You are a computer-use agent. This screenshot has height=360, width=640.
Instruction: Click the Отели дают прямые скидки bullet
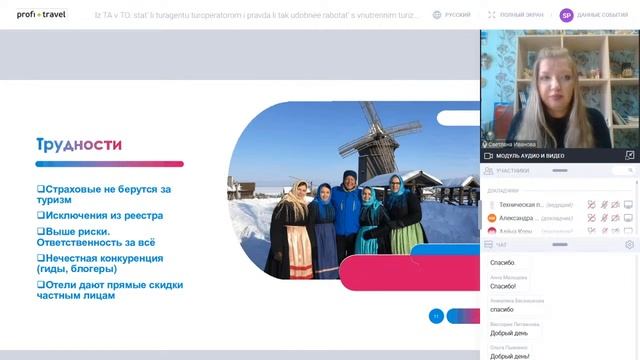click(110, 290)
